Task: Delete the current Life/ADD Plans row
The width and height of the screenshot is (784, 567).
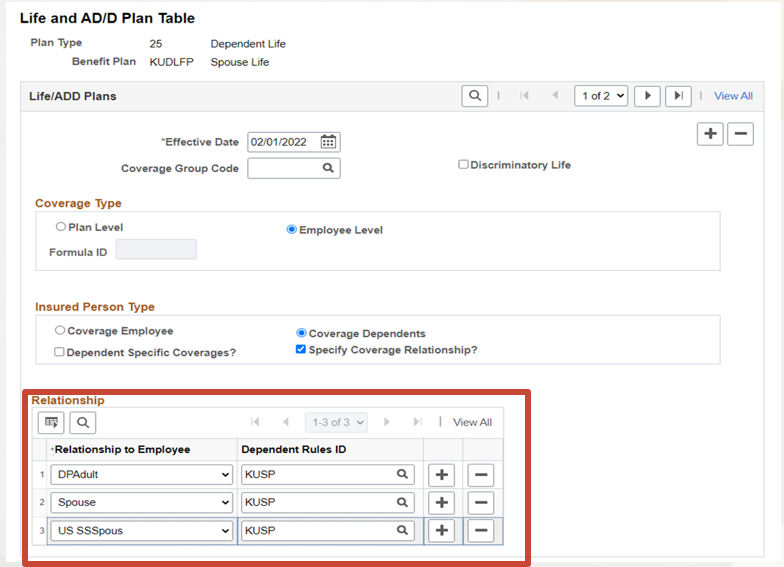Action: pyautogui.click(x=740, y=134)
